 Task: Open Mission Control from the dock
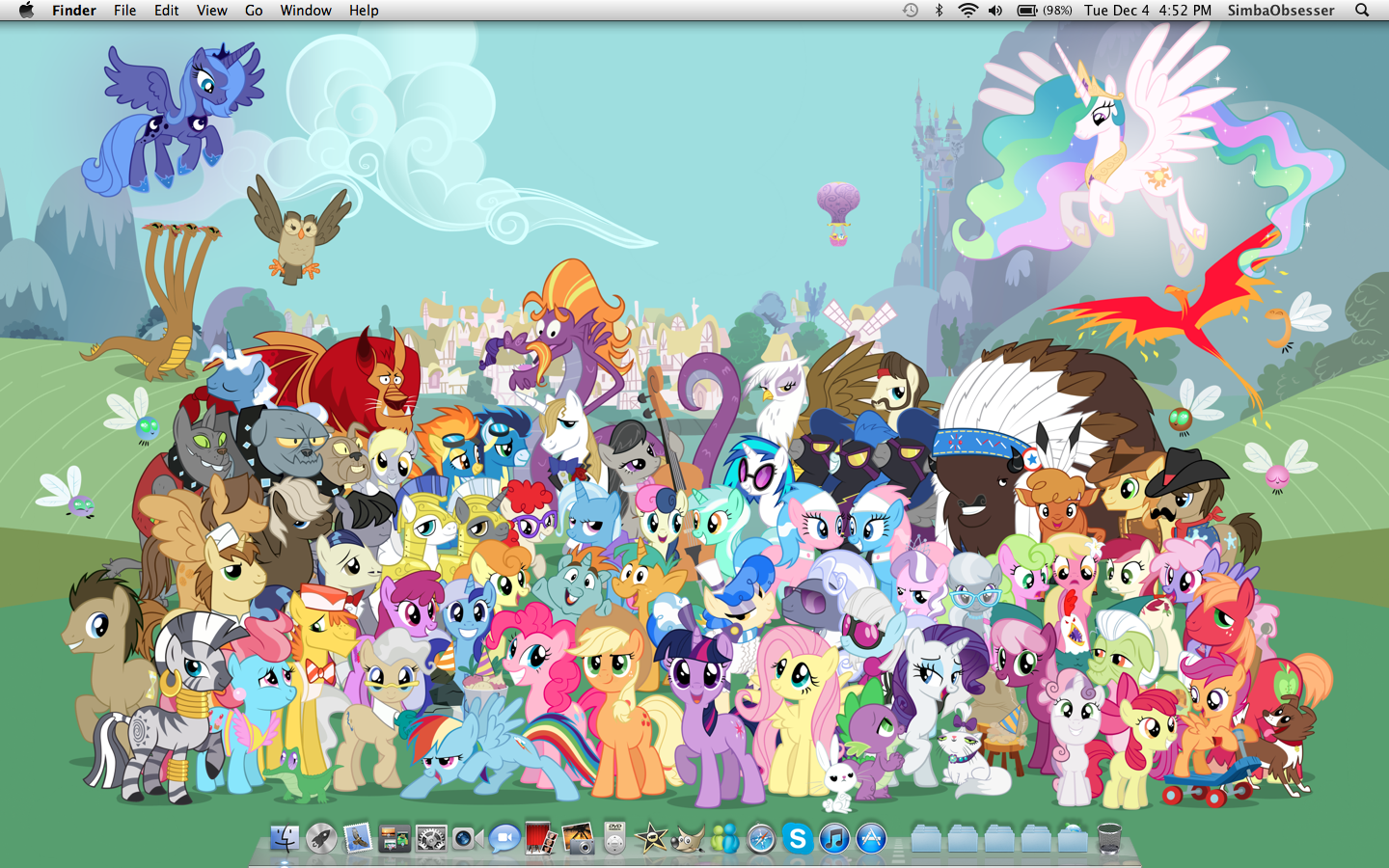[395, 839]
